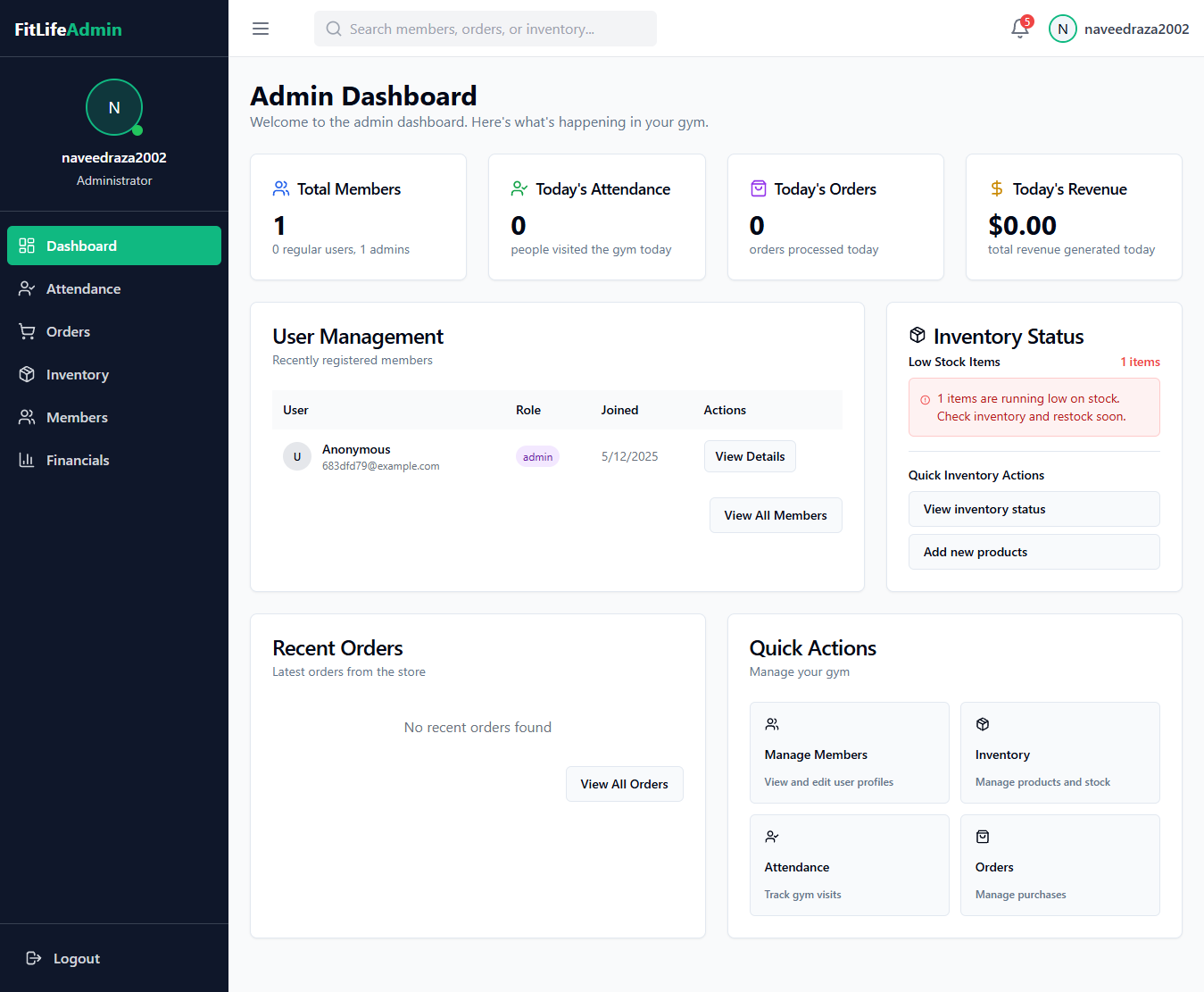This screenshot has height=992, width=1204.
Task: Navigate to Financials in the sidebar
Action: coord(78,460)
